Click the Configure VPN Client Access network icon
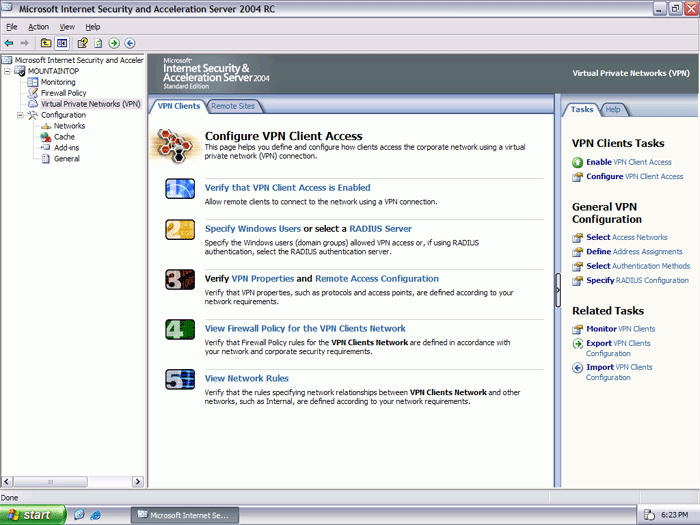 click(x=175, y=146)
